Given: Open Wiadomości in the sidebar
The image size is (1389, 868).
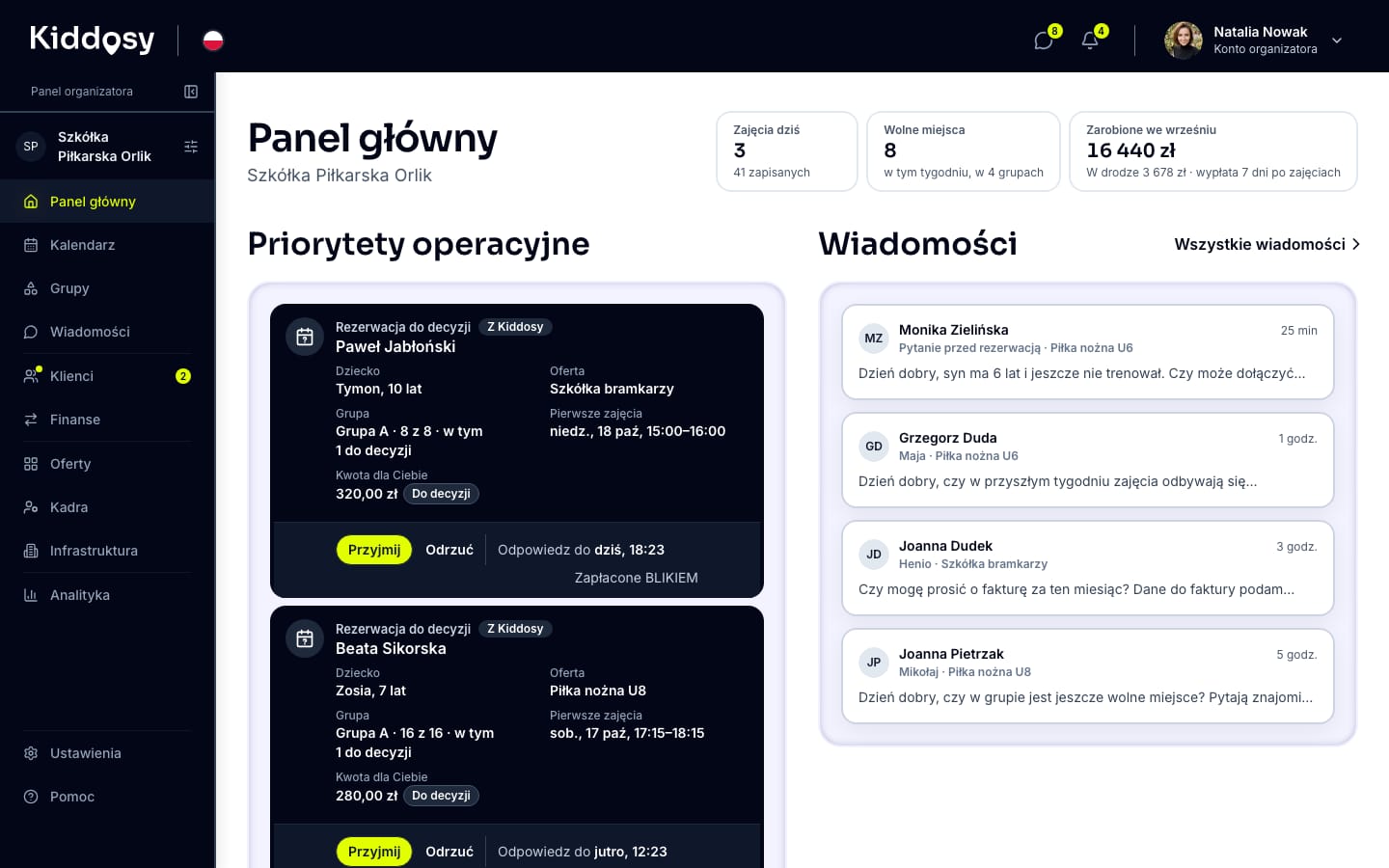Looking at the screenshot, I should coord(107,332).
